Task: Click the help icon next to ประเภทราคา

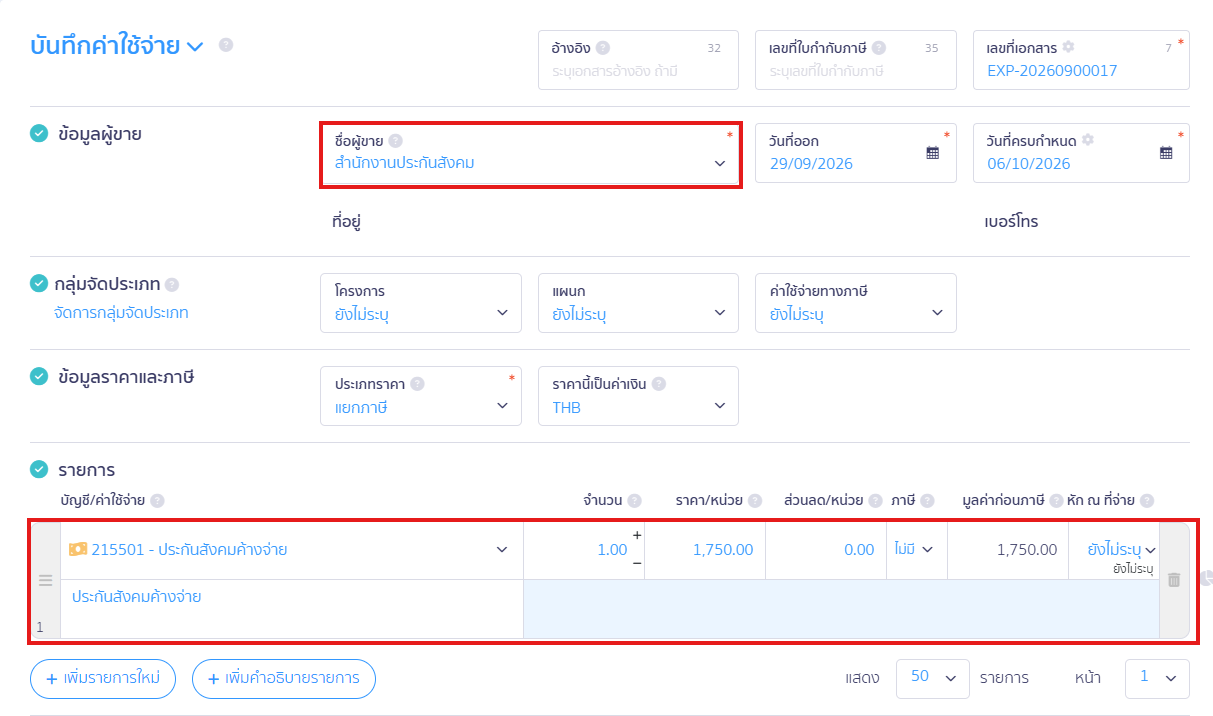Action: [417, 384]
